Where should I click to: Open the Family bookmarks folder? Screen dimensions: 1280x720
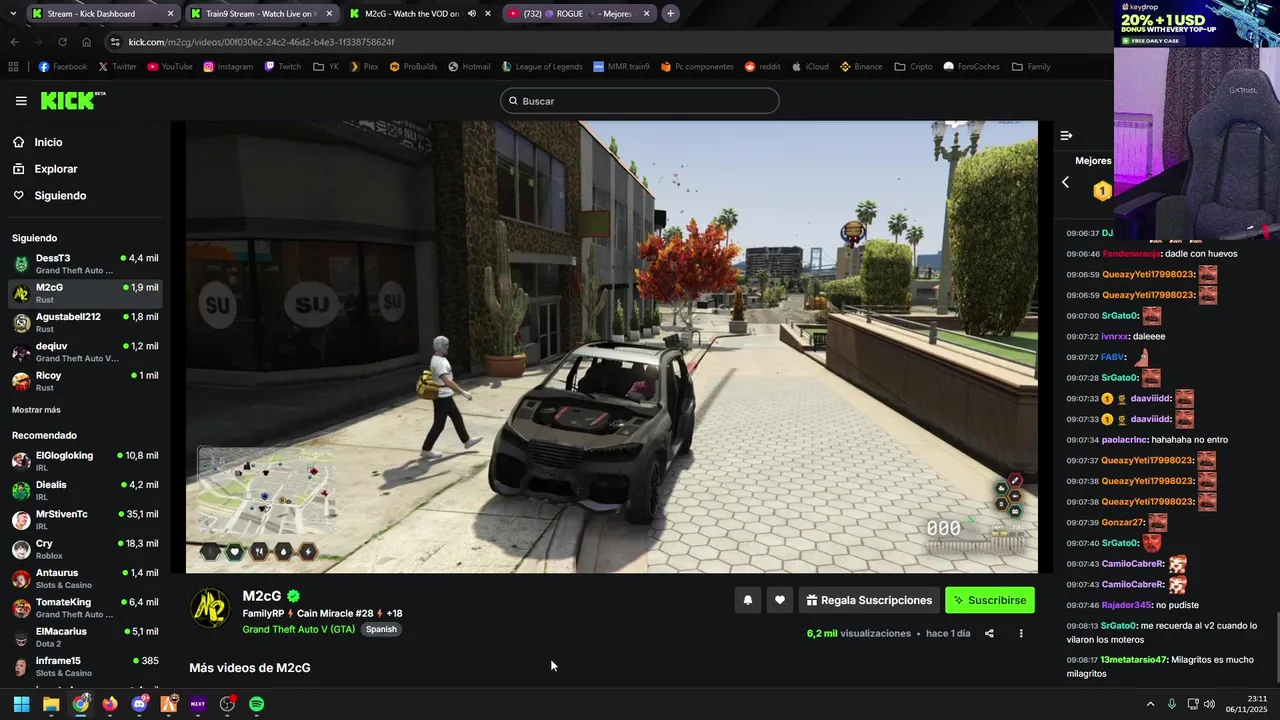pos(1031,67)
